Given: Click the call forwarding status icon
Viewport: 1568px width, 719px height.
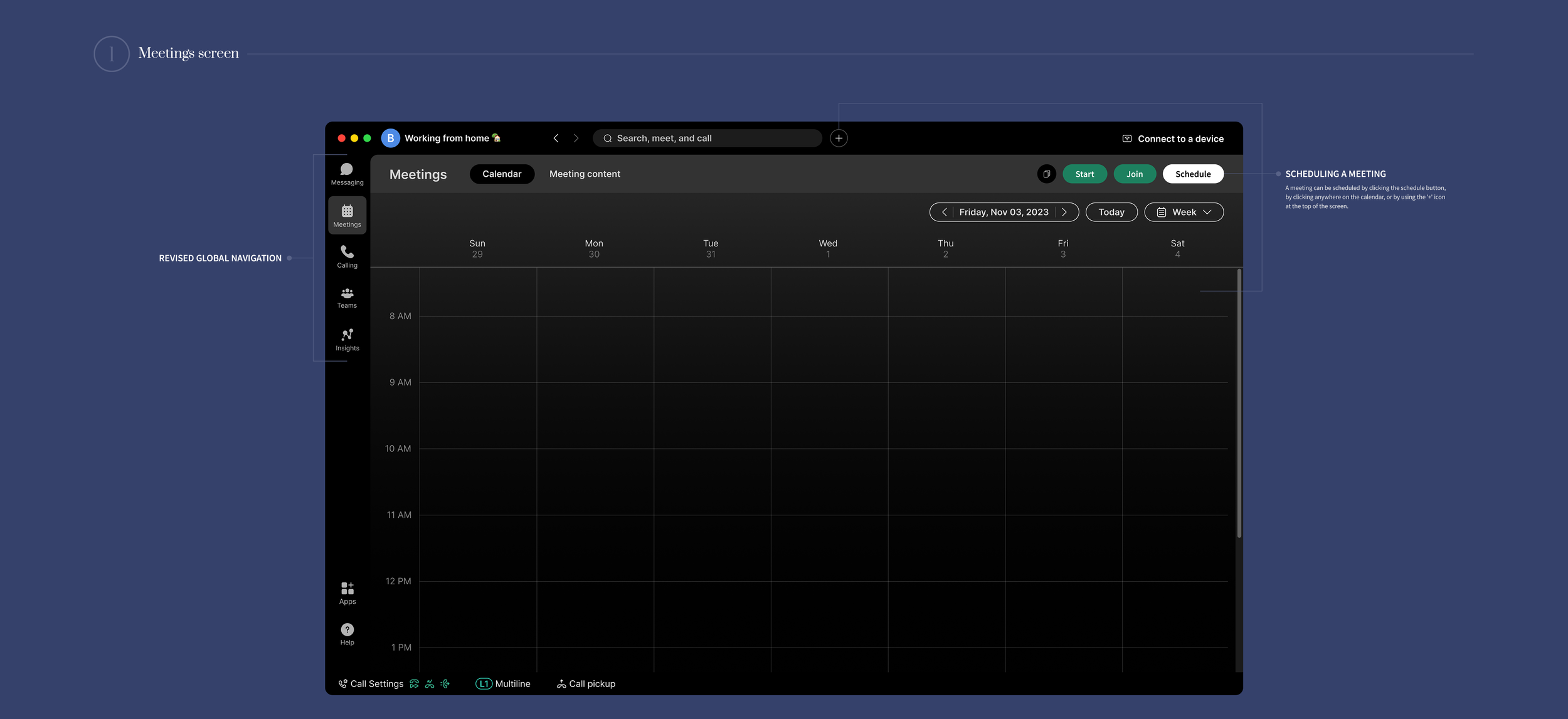Looking at the screenshot, I should [x=414, y=684].
